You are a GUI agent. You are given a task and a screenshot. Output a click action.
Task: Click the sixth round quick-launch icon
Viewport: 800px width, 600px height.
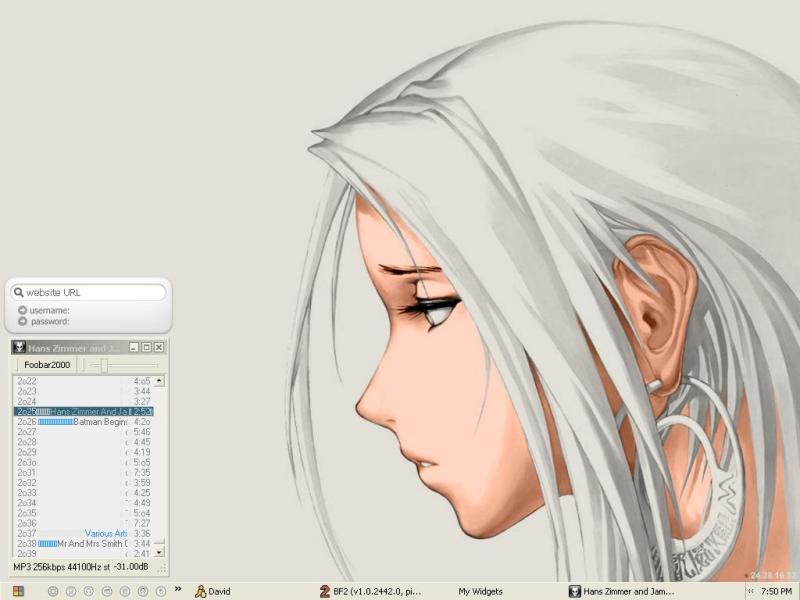143,591
